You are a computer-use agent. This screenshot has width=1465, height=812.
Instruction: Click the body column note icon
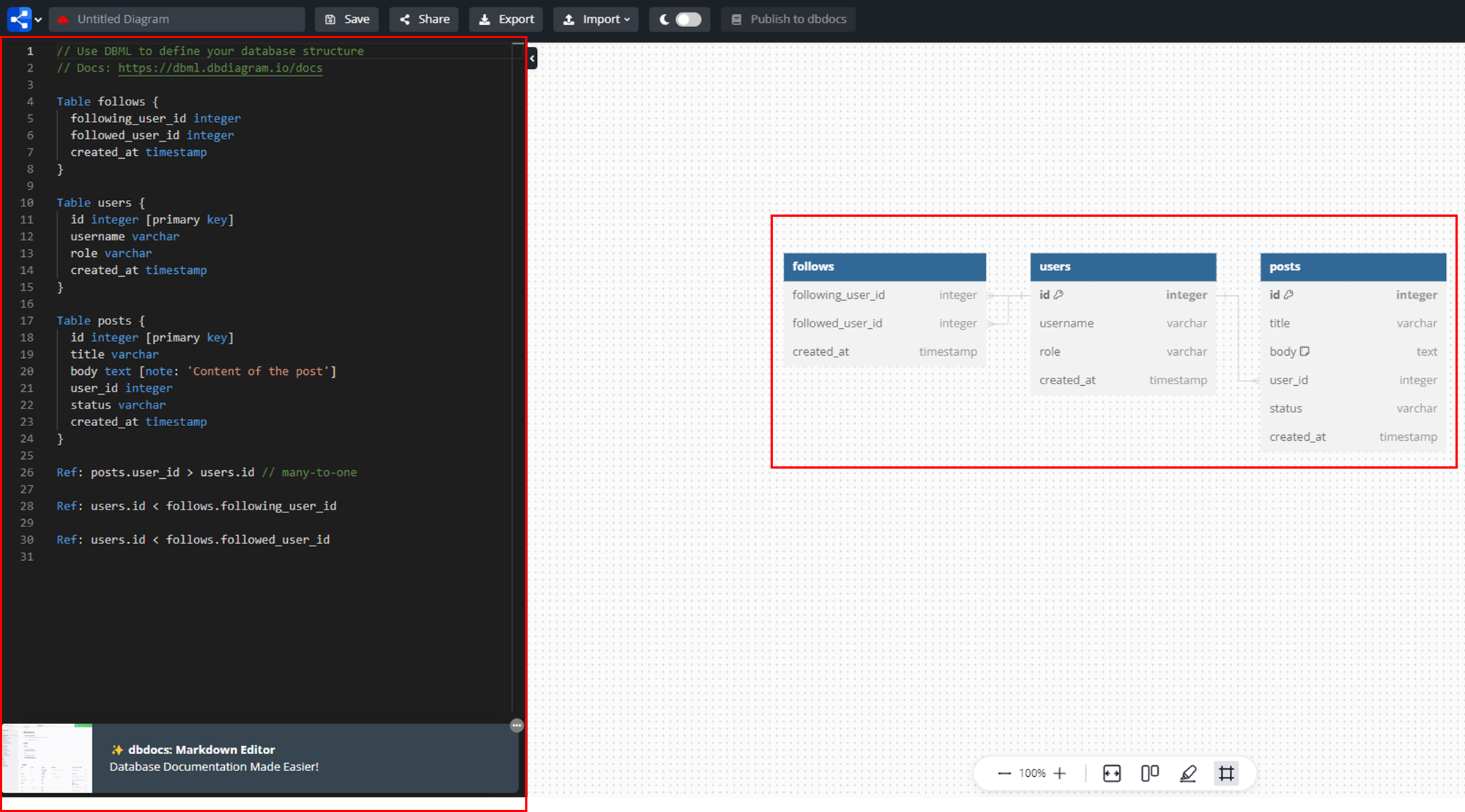(x=1305, y=351)
